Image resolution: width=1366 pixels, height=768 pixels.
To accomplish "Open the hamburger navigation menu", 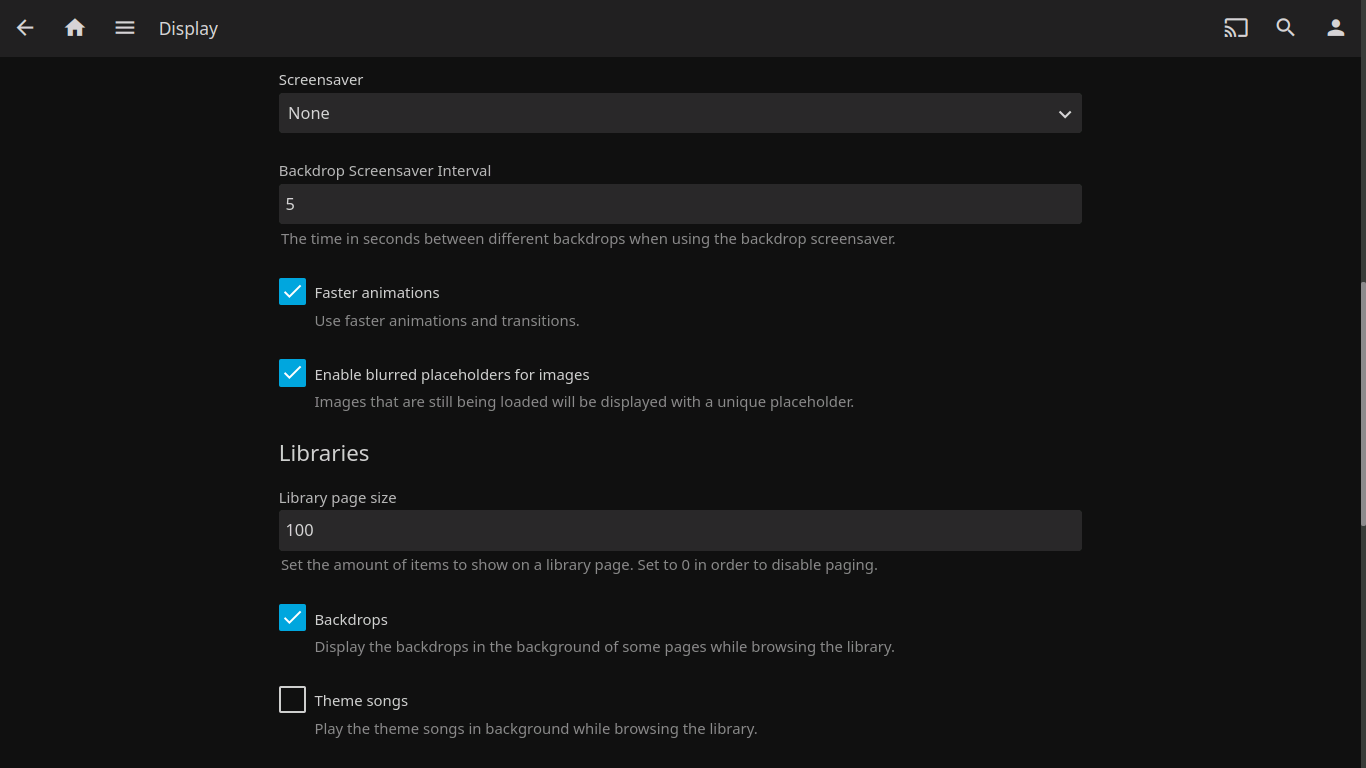I will tap(125, 28).
